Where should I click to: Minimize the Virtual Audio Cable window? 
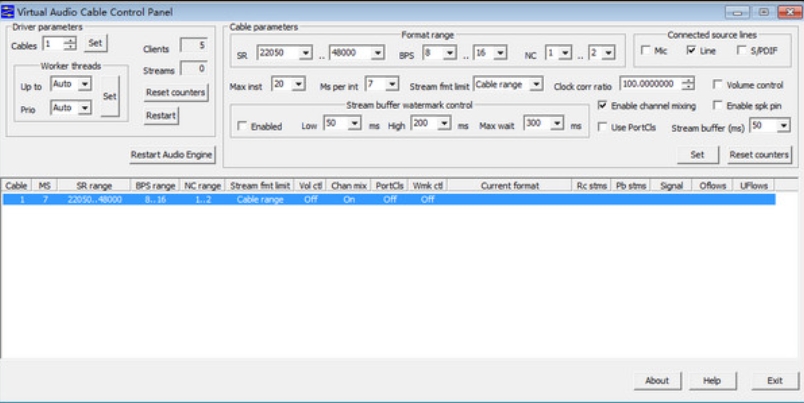pos(737,12)
